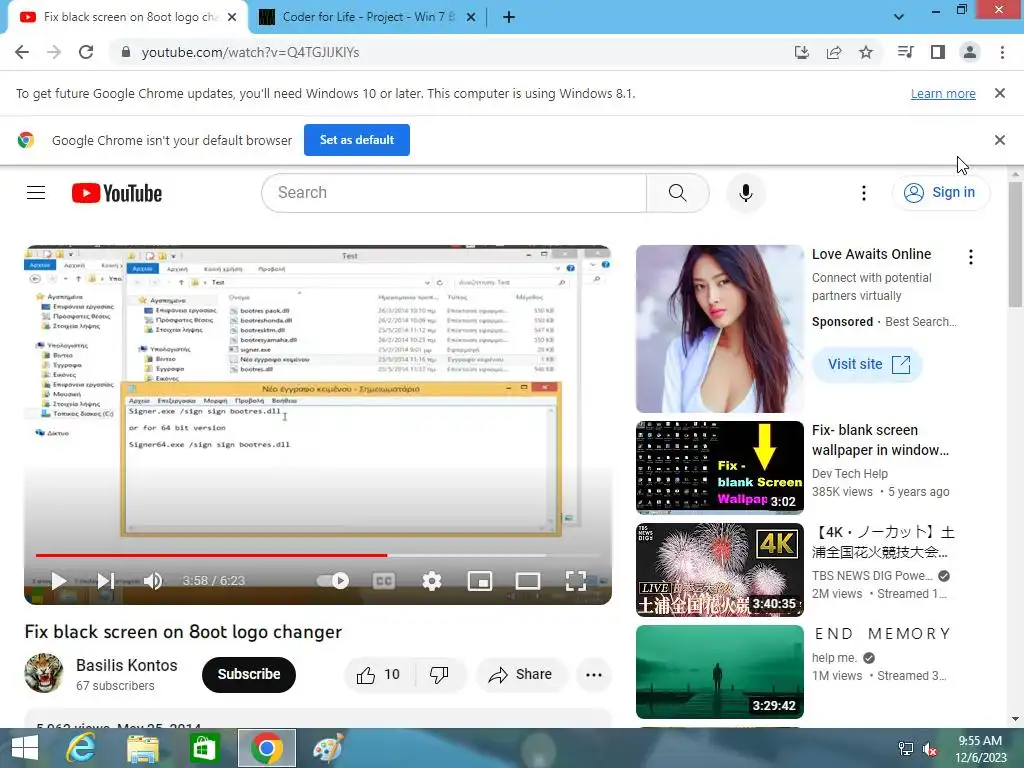The image size is (1024, 768).
Task: Open the install/download page icon in address bar
Action: [x=801, y=52]
